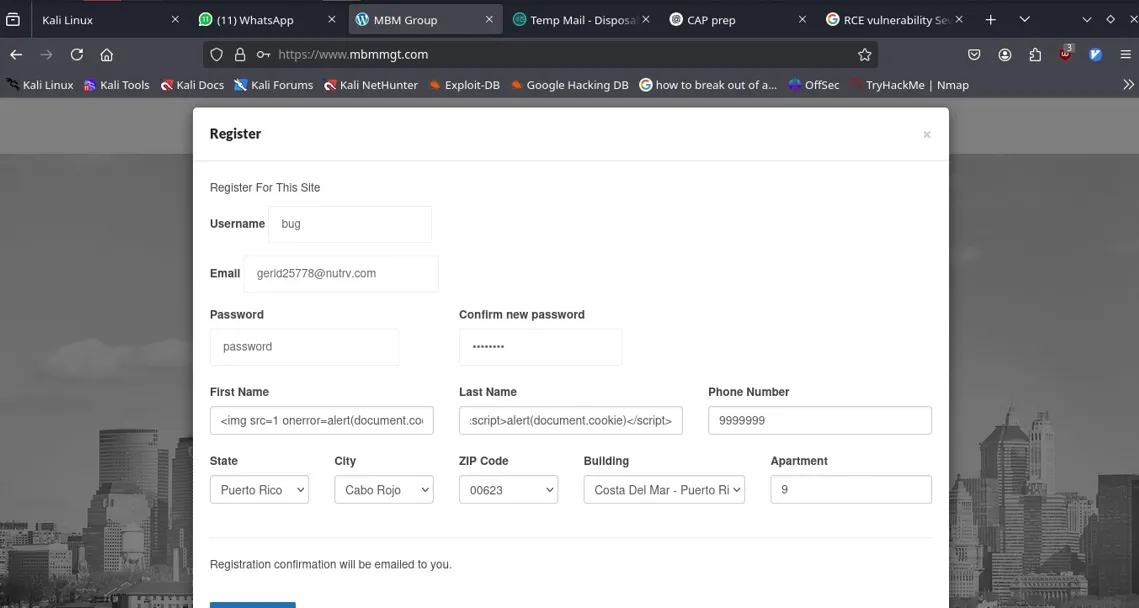Click the Firefox account icon
The width and height of the screenshot is (1139, 608).
(x=1005, y=55)
